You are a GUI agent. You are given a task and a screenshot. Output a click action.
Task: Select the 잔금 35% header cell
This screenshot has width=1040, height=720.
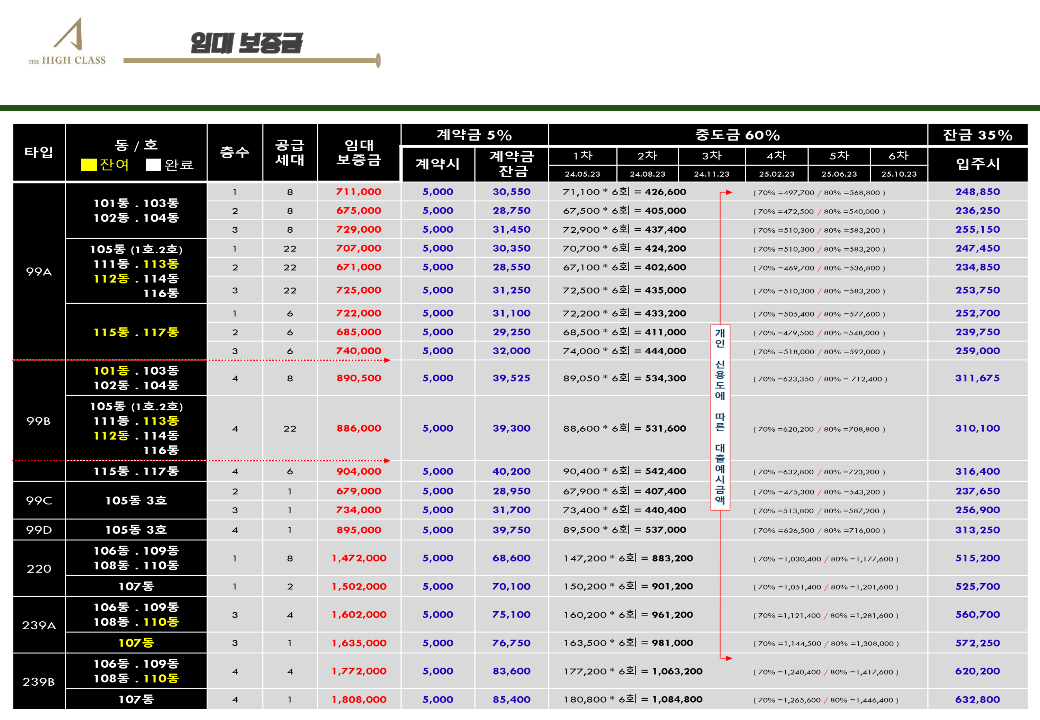[x=977, y=135]
